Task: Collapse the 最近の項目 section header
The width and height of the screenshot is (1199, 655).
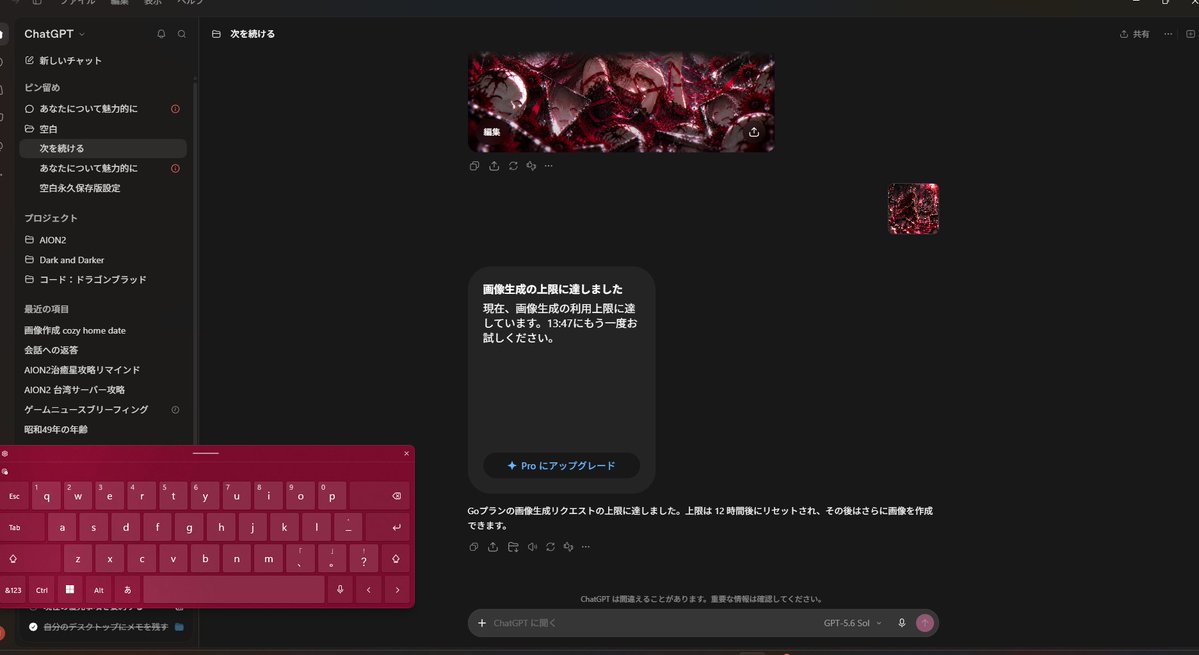Action: click(x=47, y=310)
